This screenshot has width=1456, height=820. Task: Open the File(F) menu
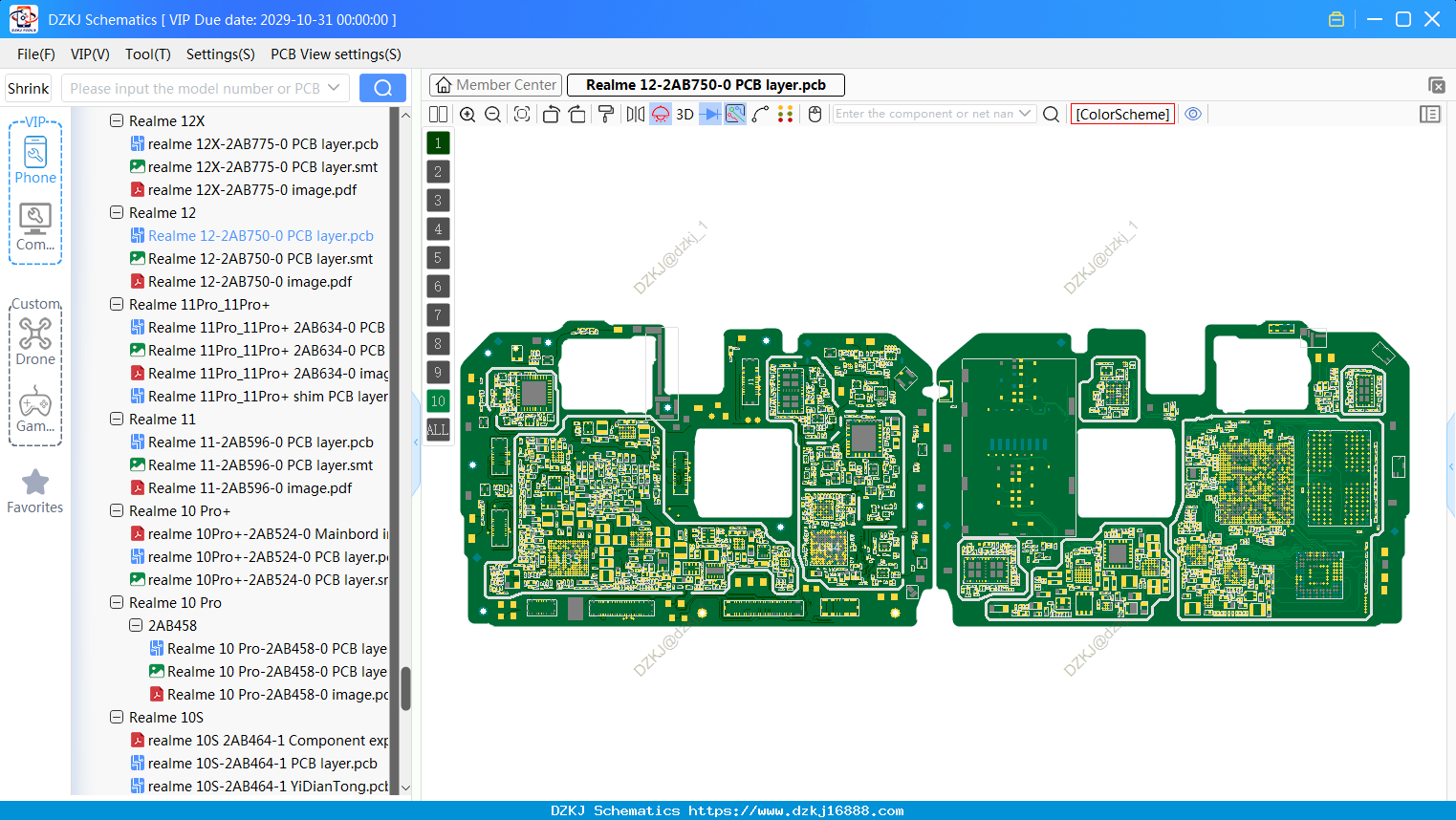tap(36, 54)
